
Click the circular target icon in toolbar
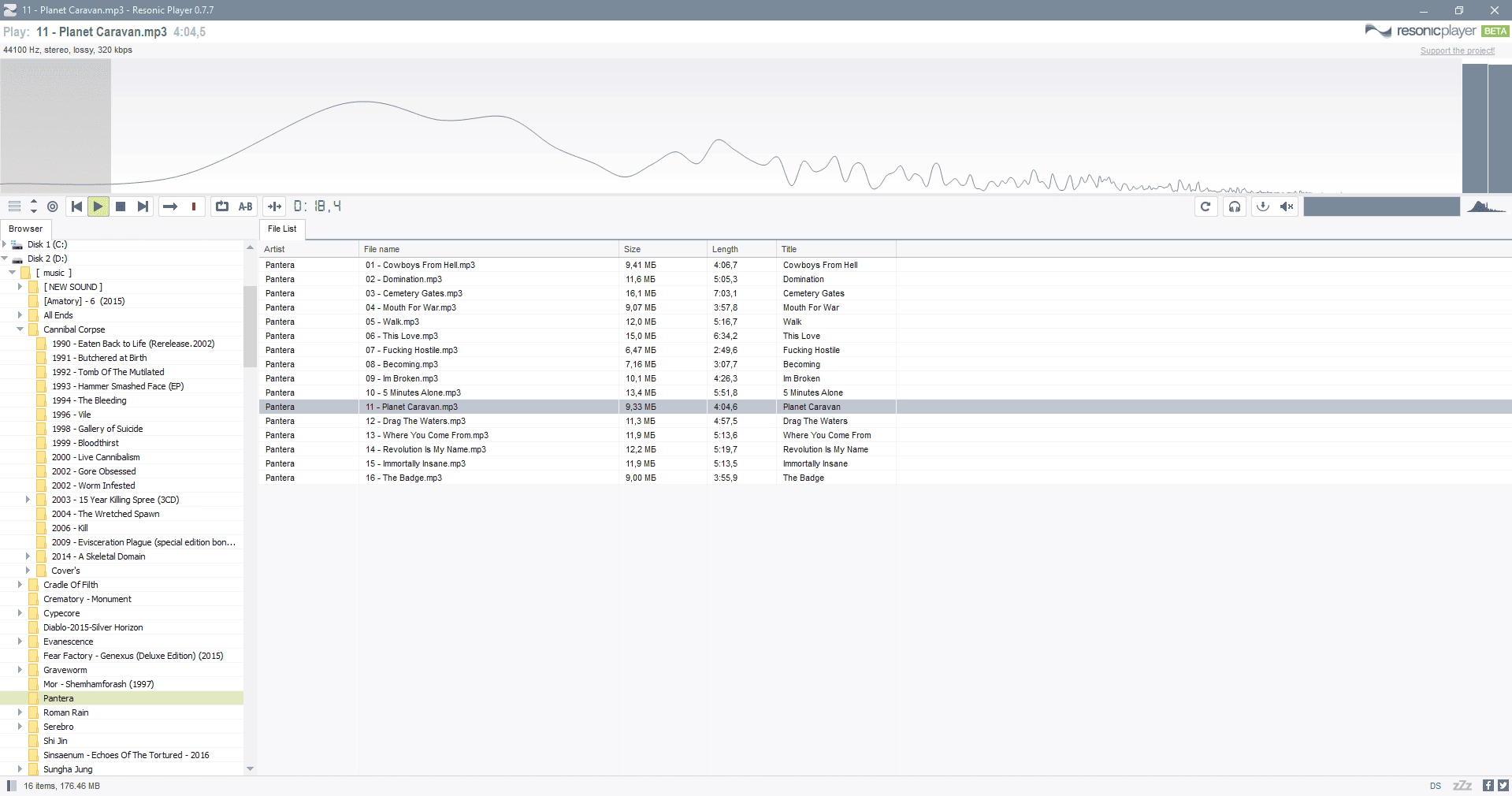pos(52,206)
